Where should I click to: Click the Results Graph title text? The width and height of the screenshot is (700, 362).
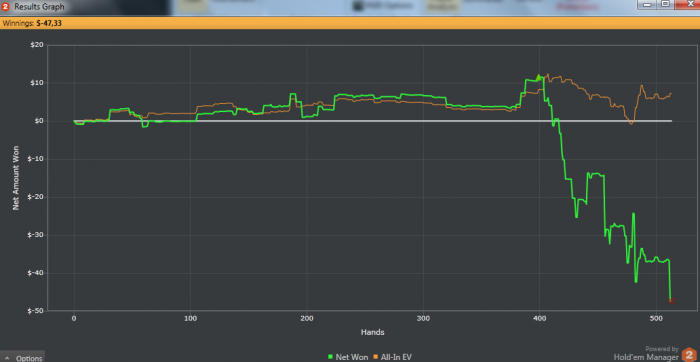(x=39, y=7)
